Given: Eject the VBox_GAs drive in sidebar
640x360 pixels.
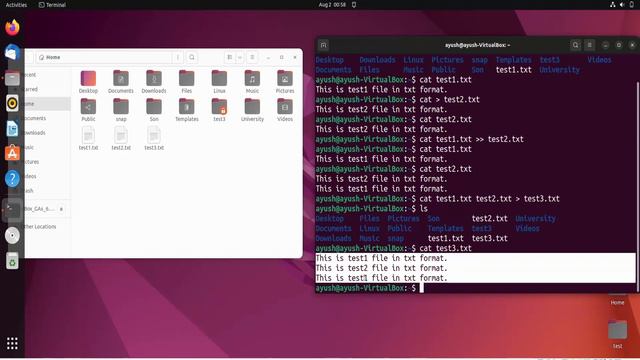Looking at the screenshot, I should [x=61, y=209].
